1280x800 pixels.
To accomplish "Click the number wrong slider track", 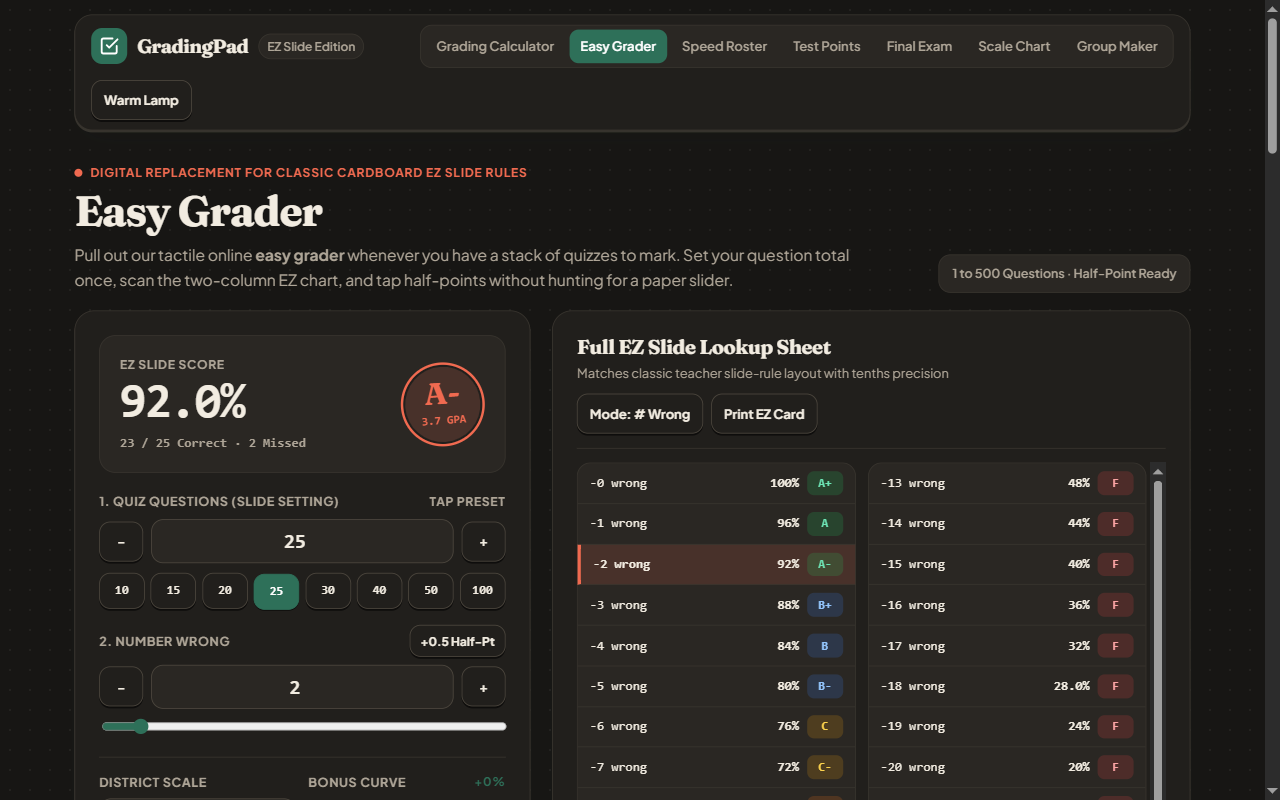I will coord(304,727).
